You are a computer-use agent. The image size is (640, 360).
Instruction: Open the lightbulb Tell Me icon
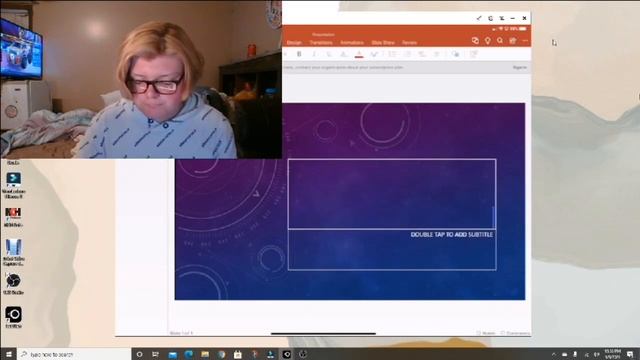point(487,40)
